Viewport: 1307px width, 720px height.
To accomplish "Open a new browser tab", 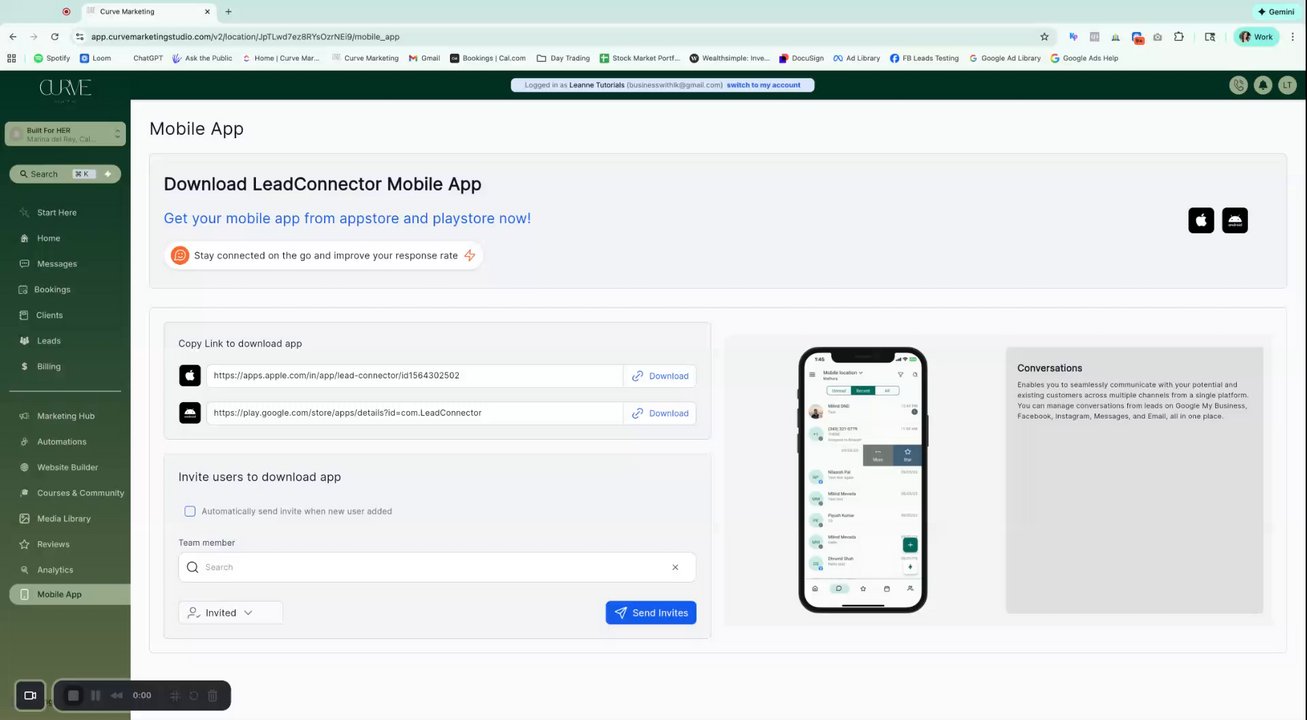I will point(228,12).
